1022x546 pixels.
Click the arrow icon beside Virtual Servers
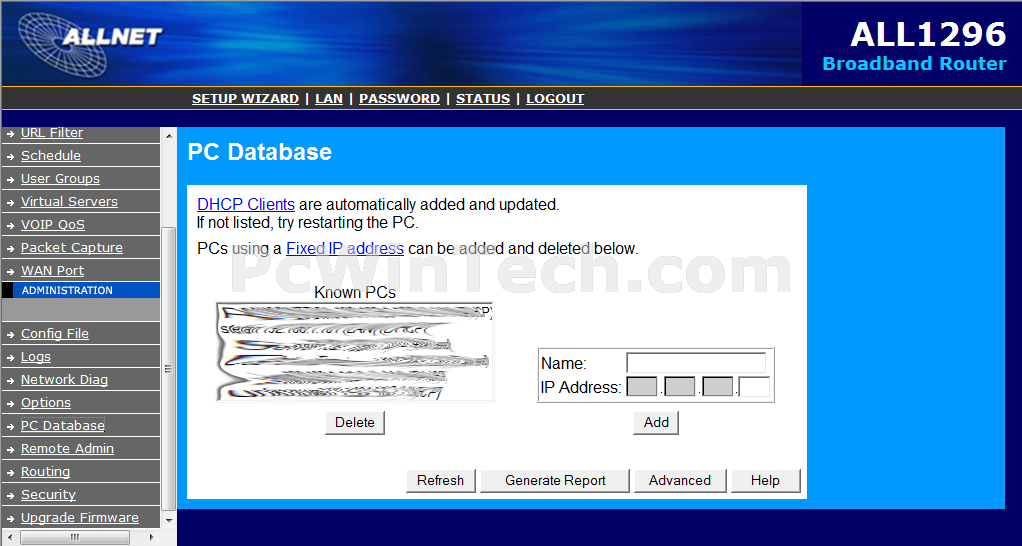[x=10, y=202]
